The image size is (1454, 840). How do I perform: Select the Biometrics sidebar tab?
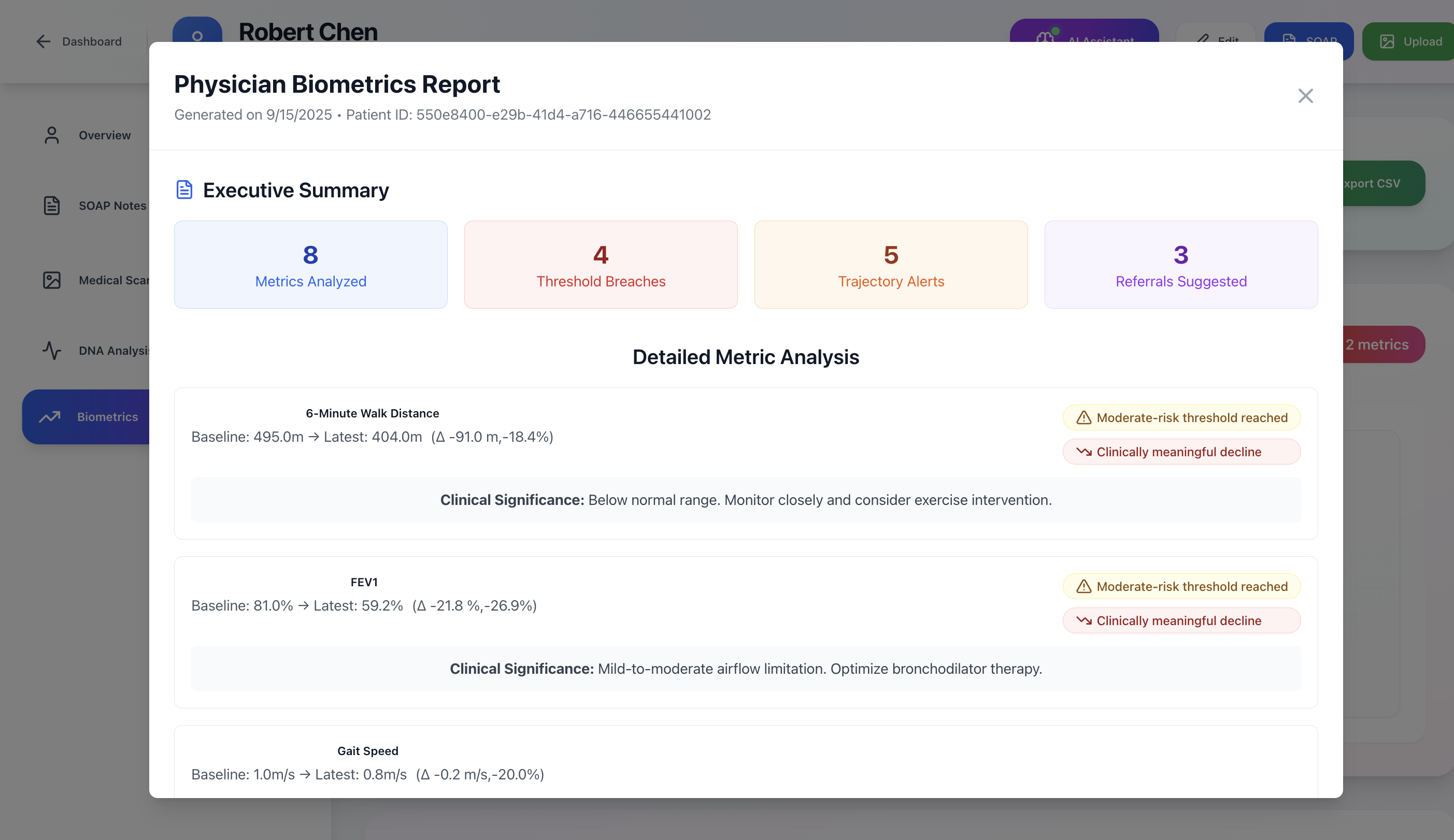[107, 416]
